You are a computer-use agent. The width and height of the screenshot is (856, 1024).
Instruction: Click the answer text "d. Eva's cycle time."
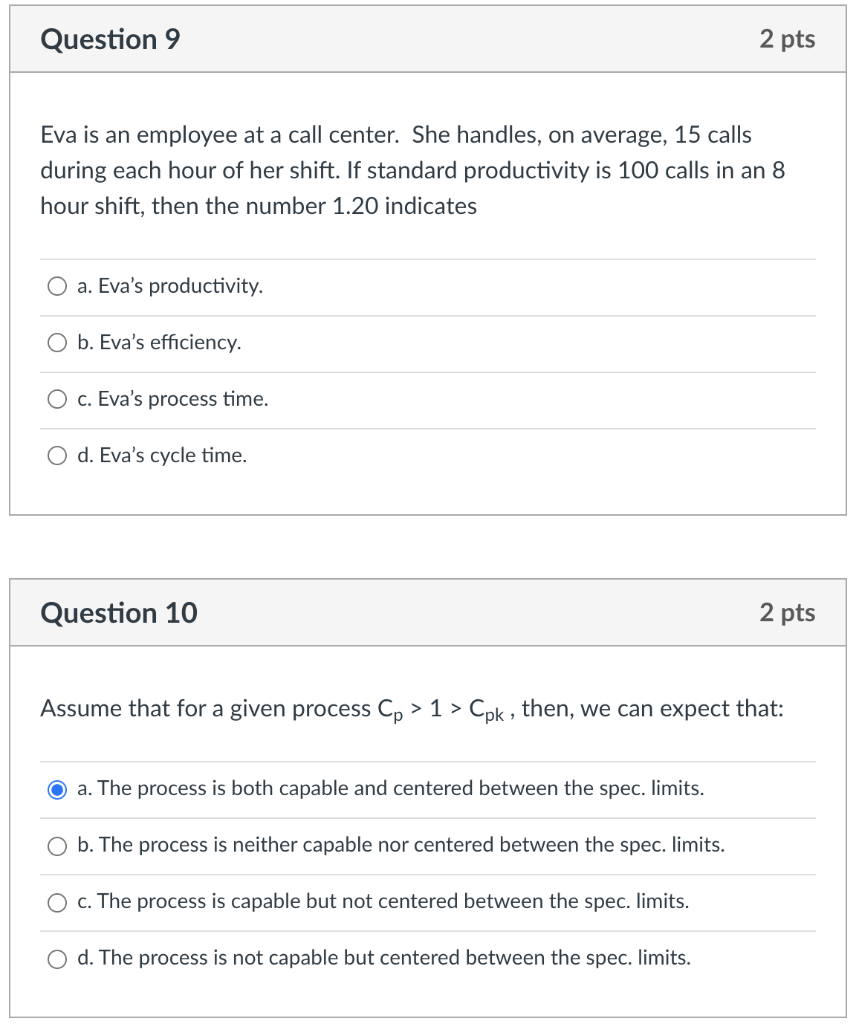pyautogui.click(x=162, y=456)
